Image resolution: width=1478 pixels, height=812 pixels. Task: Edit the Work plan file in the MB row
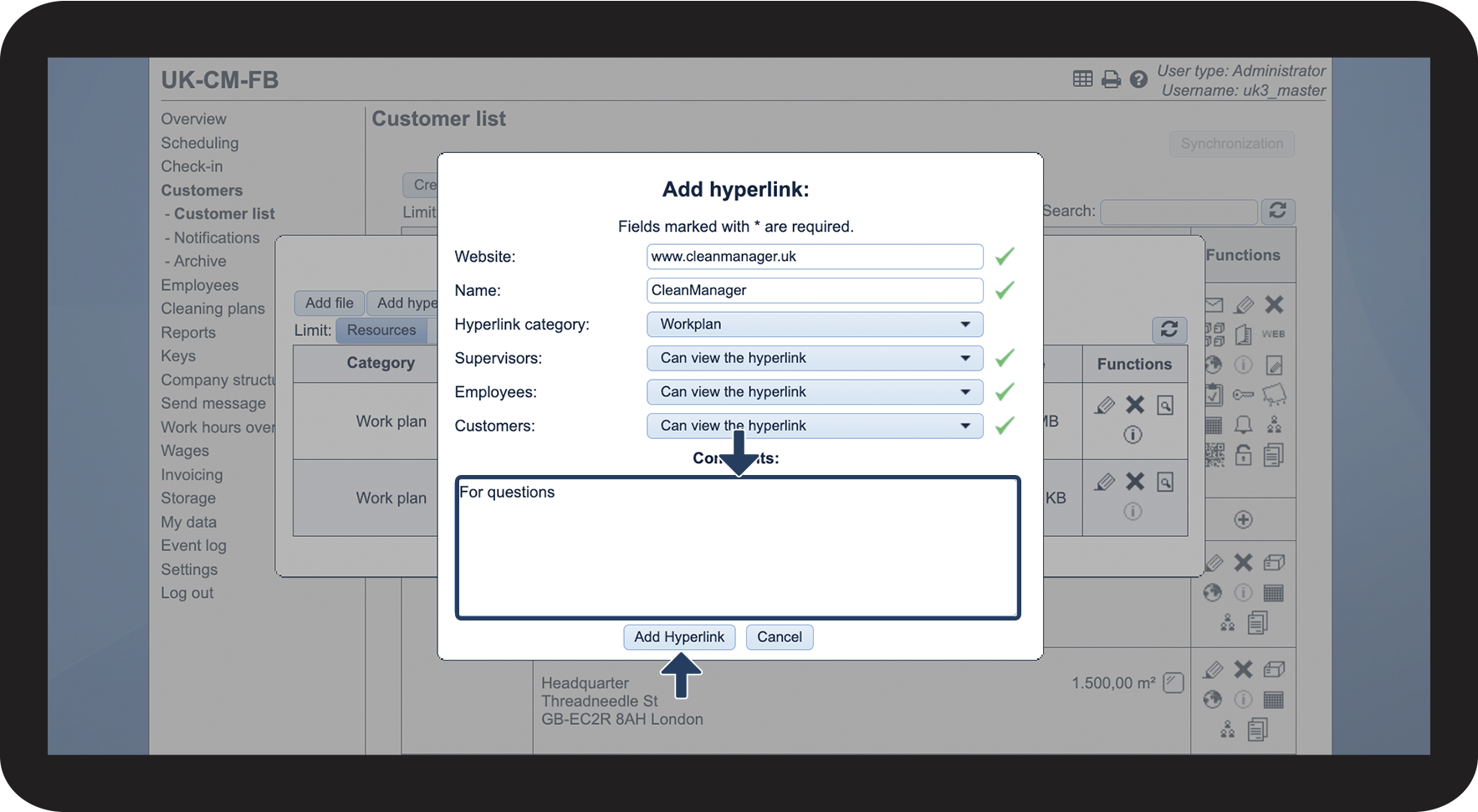pos(1105,406)
